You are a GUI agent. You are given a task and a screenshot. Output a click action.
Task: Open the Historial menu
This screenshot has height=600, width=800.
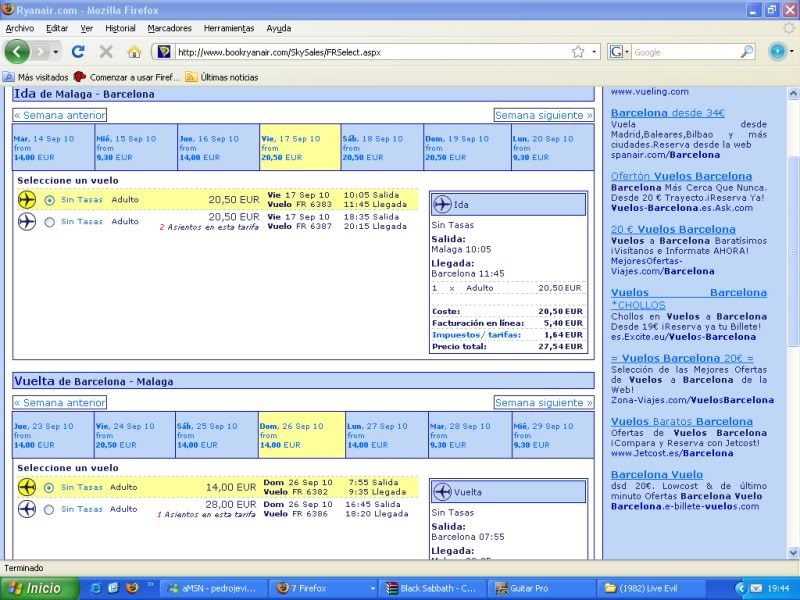[120, 29]
